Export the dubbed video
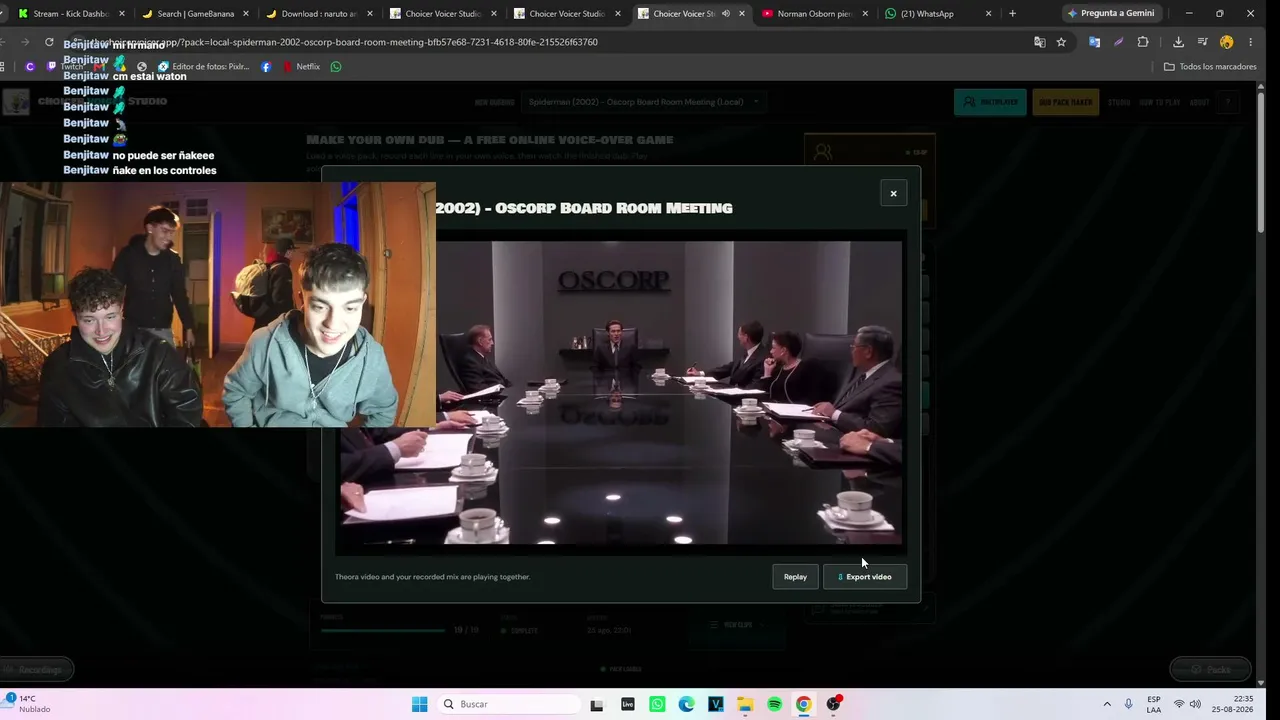 point(865,577)
